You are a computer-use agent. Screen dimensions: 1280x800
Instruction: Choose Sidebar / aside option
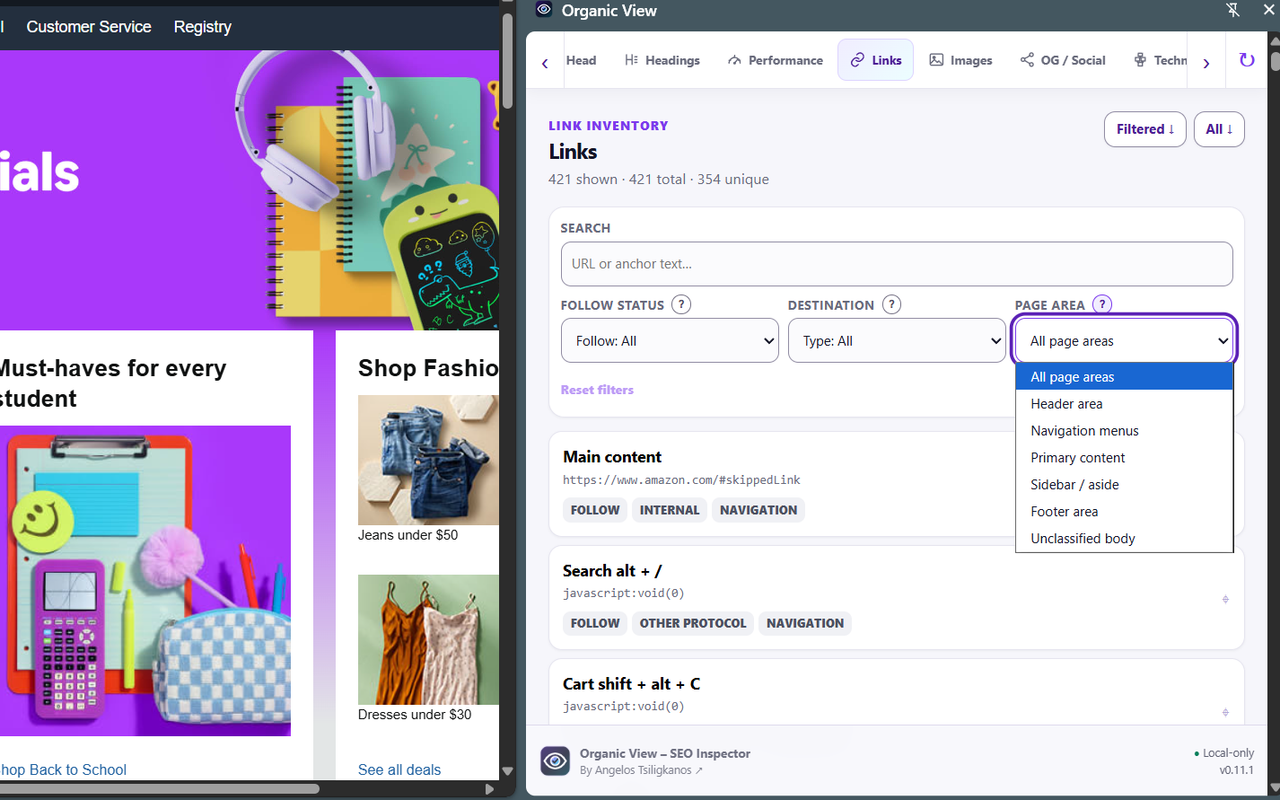pos(1124,485)
